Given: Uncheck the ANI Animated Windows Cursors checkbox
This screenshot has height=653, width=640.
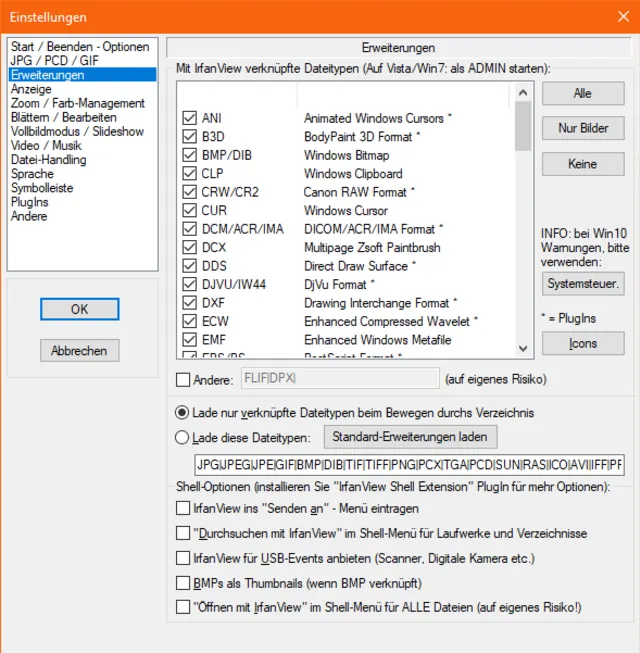Looking at the screenshot, I should [189, 118].
